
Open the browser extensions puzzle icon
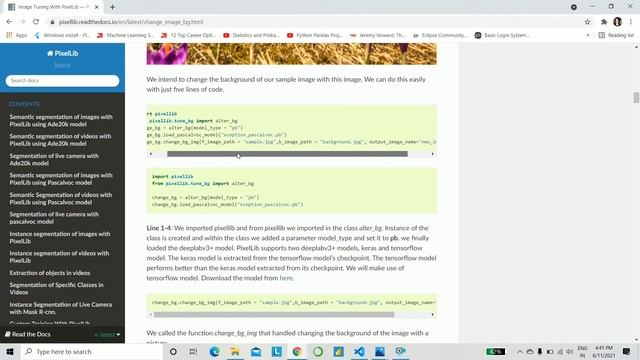point(604,22)
